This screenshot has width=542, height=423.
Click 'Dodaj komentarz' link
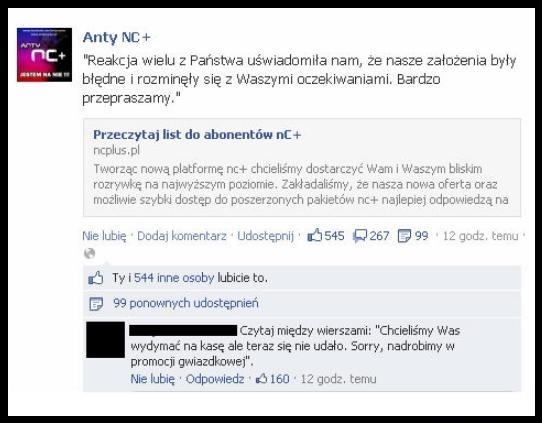[x=181, y=236]
